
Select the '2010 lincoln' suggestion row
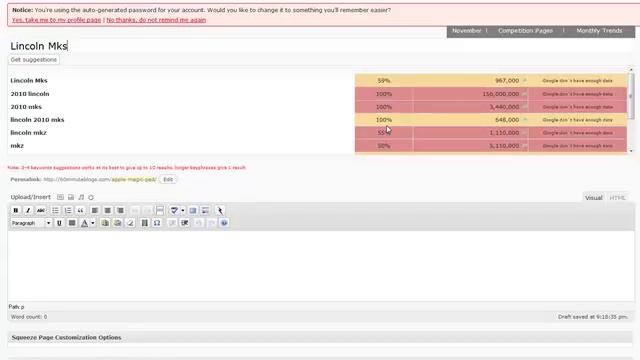[x=318, y=93]
